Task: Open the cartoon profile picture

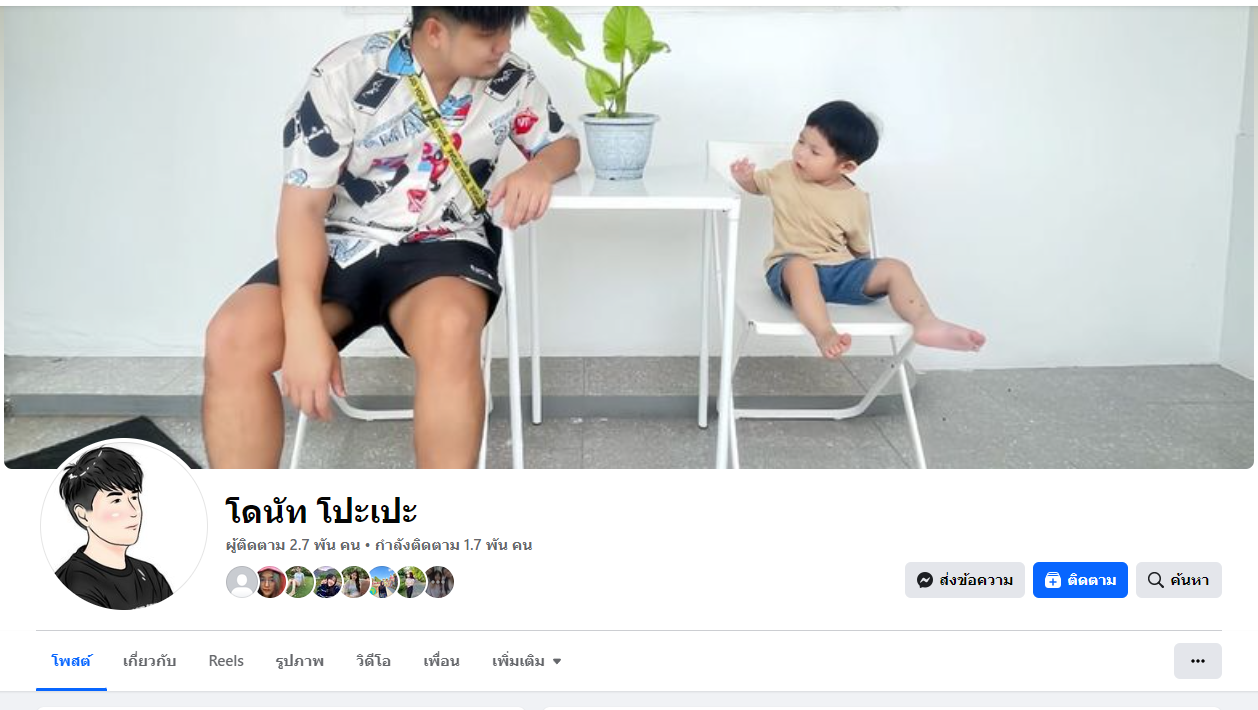Action: [124, 525]
